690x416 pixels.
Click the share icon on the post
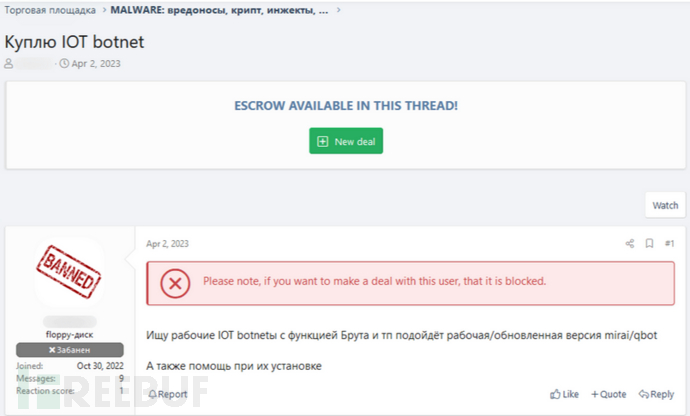pyautogui.click(x=630, y=243)
